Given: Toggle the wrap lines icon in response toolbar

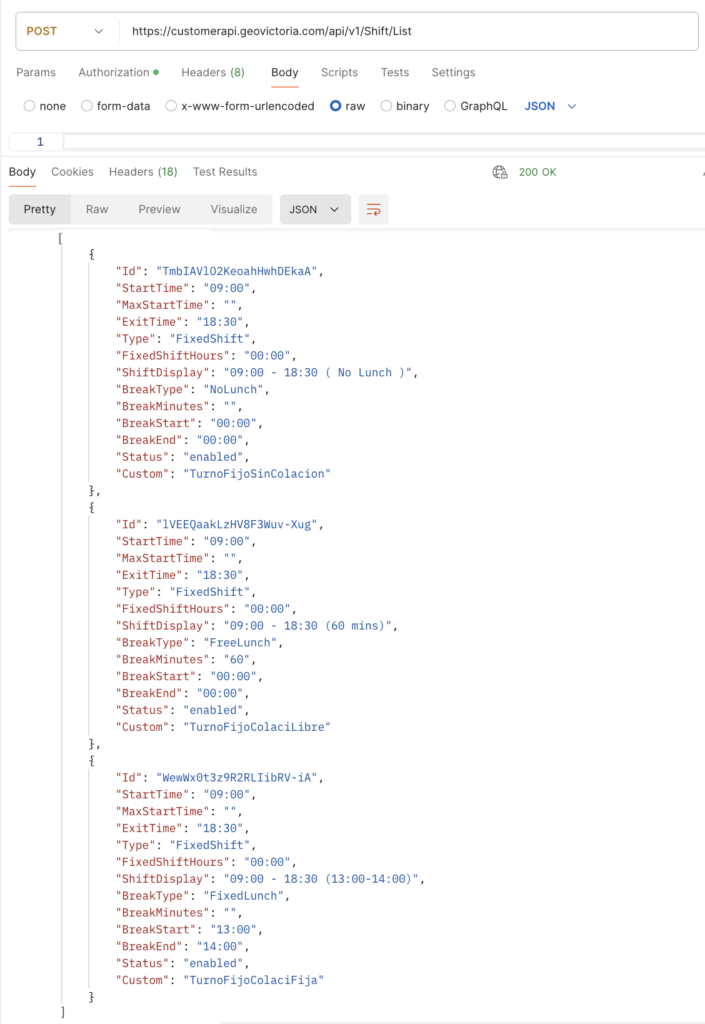Looking at the screenshot, I should tap(374, 209).
